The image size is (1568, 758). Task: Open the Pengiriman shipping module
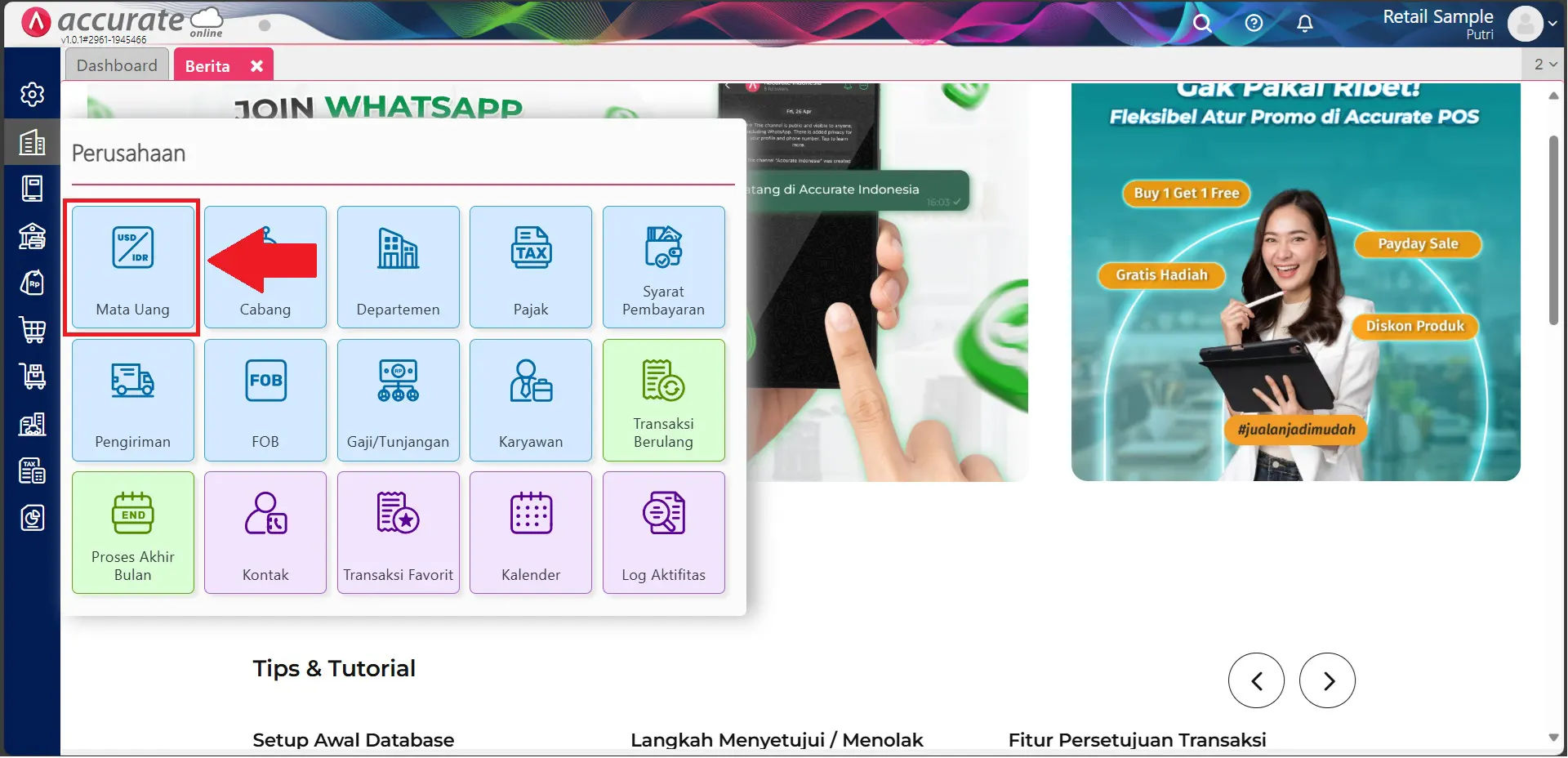[x=132, y=400]
